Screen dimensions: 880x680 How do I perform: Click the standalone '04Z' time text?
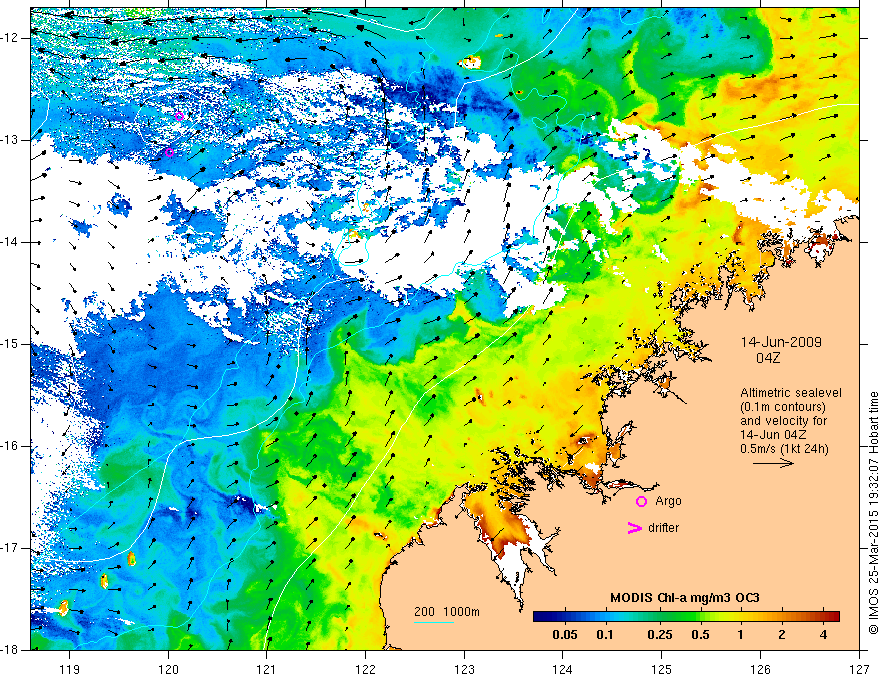click(768, 358)
